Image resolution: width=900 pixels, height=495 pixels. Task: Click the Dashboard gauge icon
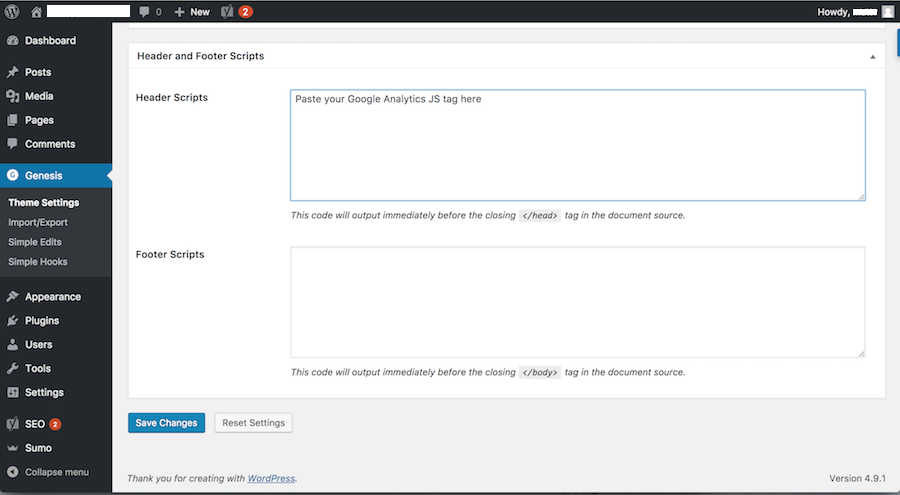coord(12,41)
